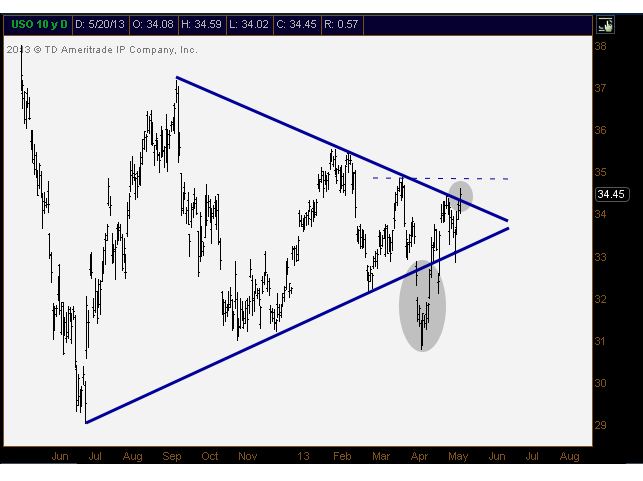Click the Mar time axis label
The image size is (643, 481).
(381, 456)
